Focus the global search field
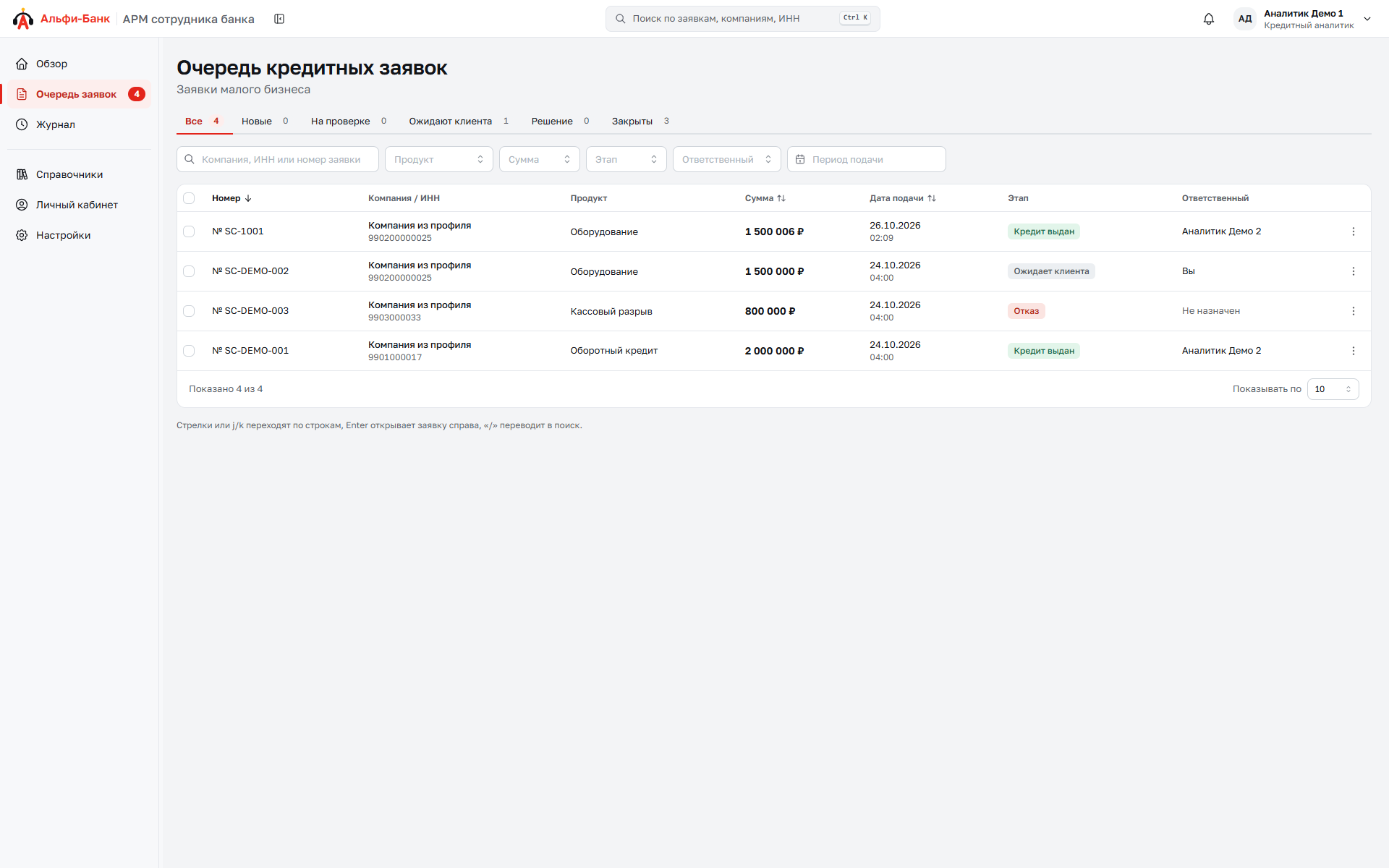The height and width of the screenshot is (868, 1389). tap(742, 19)
